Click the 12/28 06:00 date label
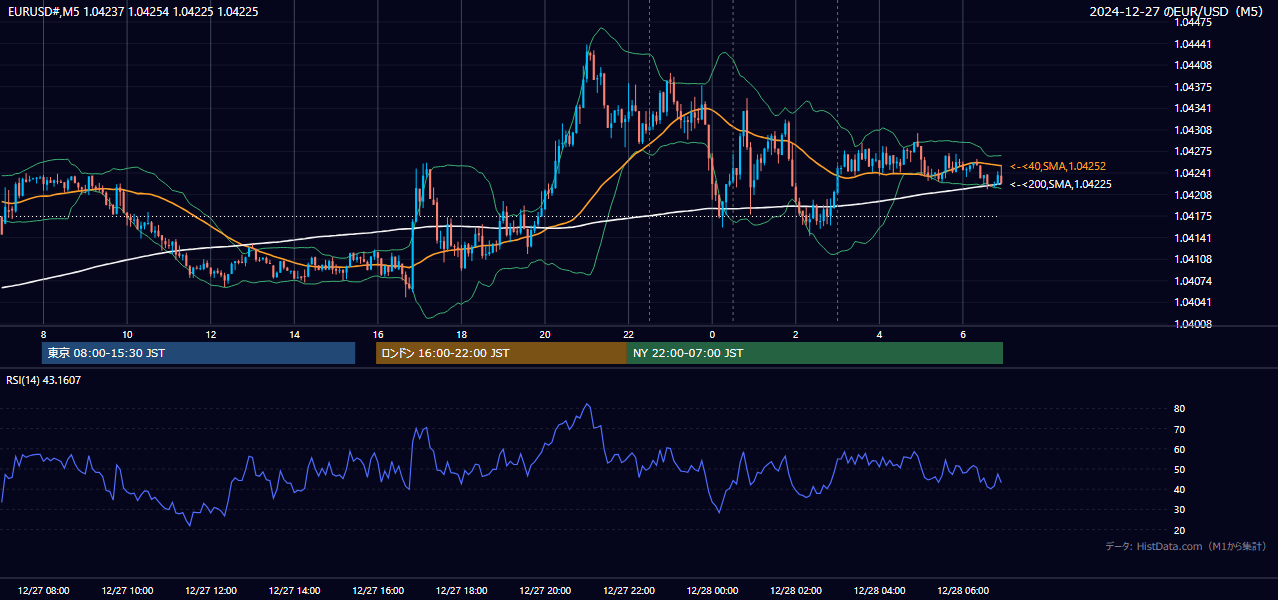This screenshot has height=600, width=1278. (x=962, y=591)
